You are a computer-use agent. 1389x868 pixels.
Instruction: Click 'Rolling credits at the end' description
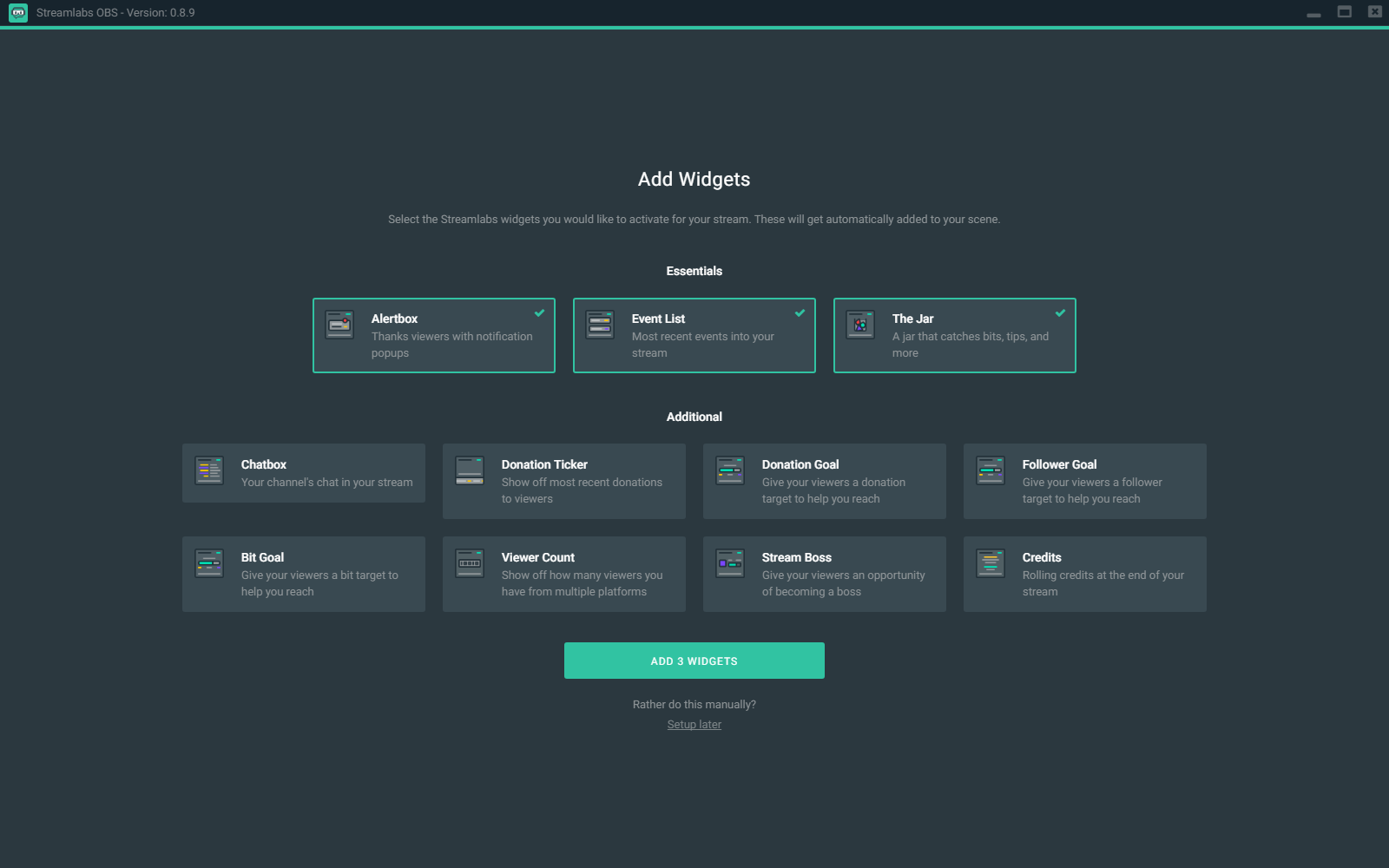1103,583
